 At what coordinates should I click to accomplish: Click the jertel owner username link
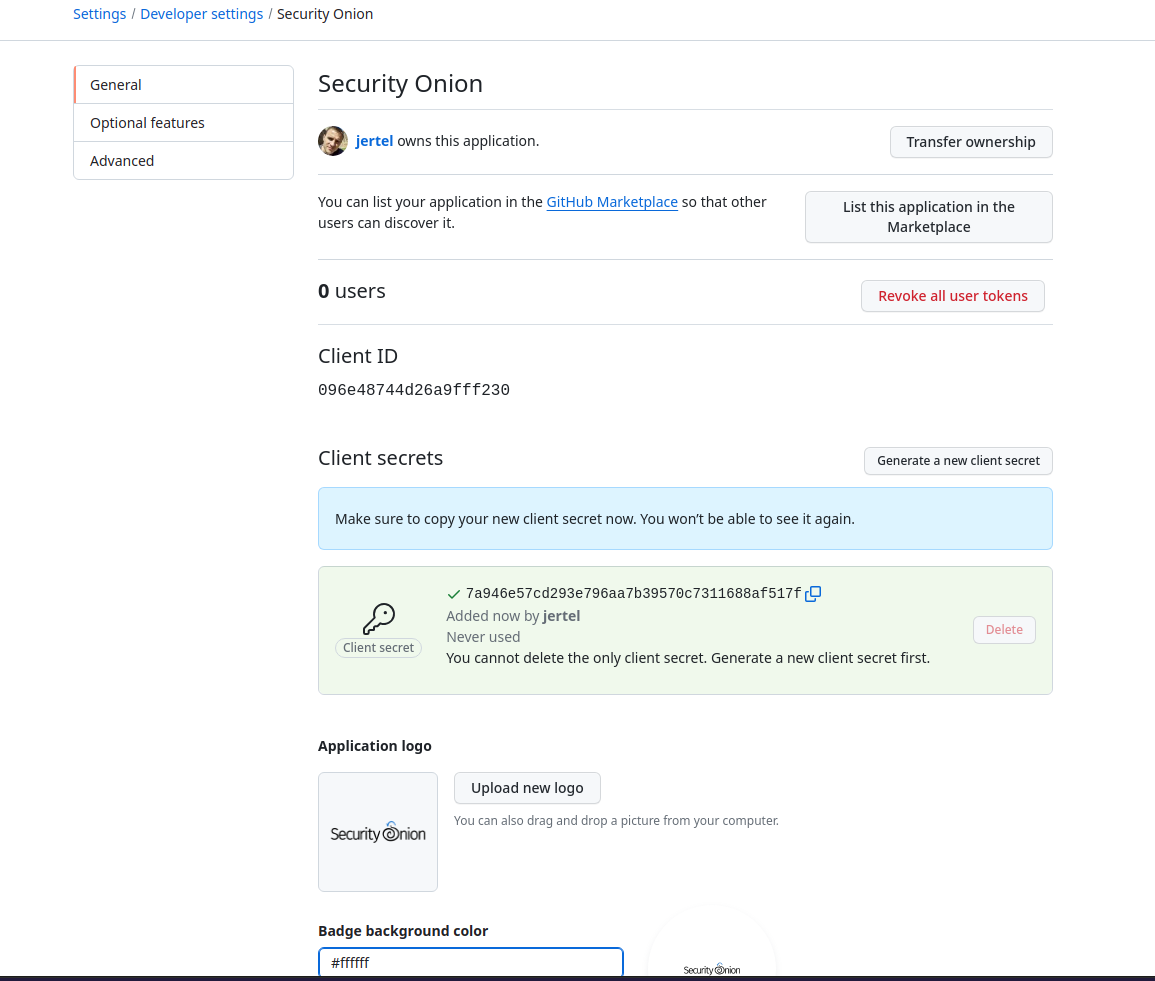point(374,141)
